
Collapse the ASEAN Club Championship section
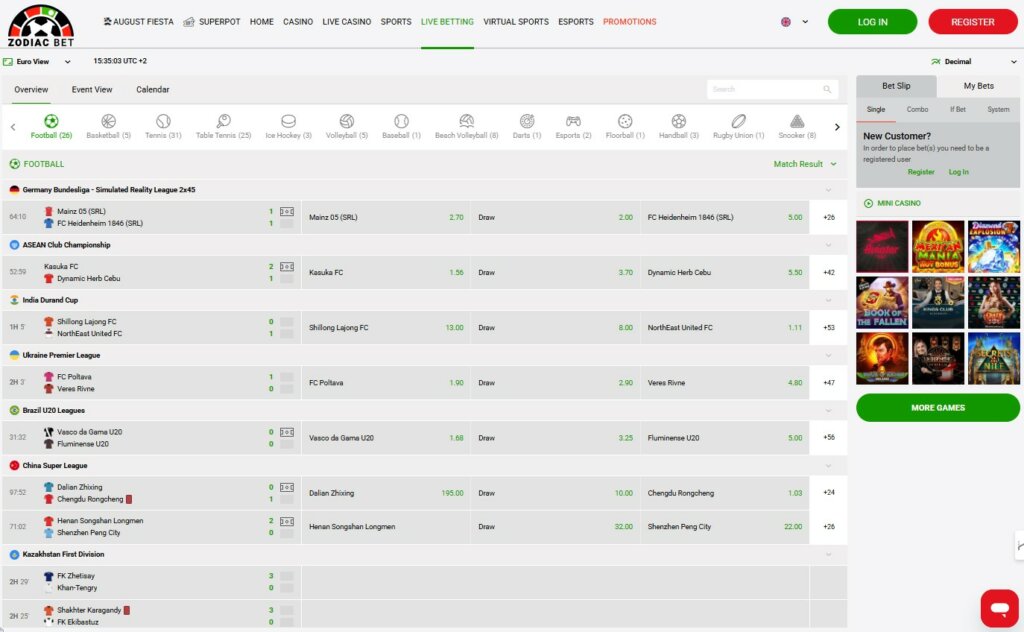[x=828, y=245]
